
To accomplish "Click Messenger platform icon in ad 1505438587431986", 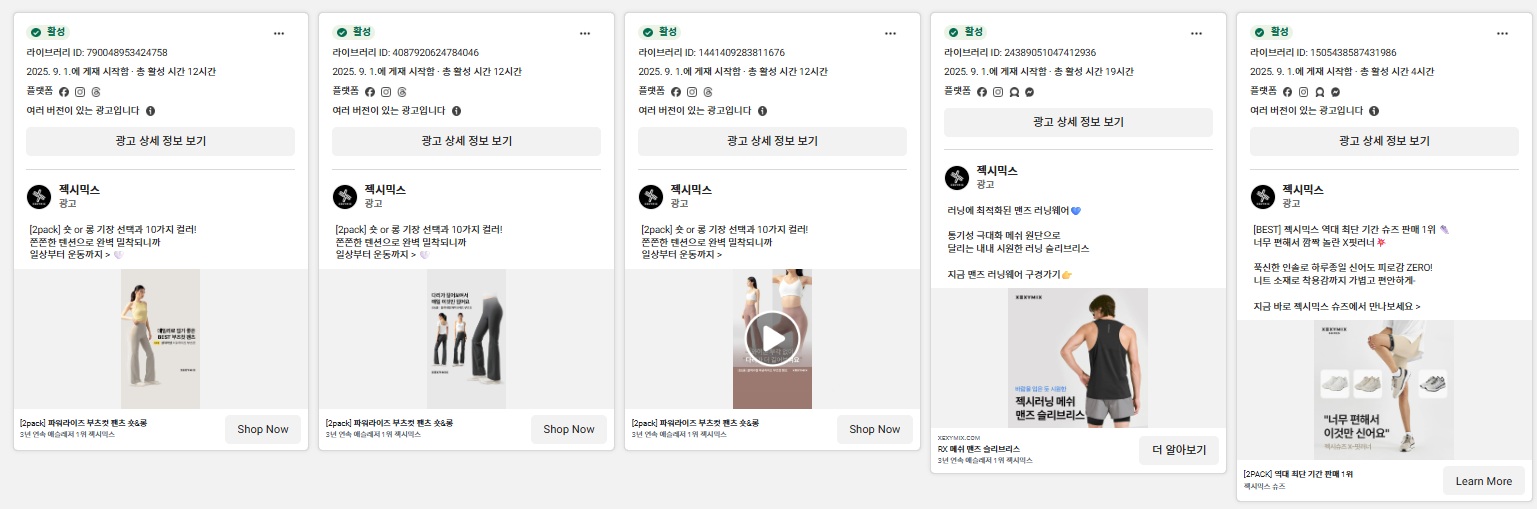I will [x=1336, y=91].
